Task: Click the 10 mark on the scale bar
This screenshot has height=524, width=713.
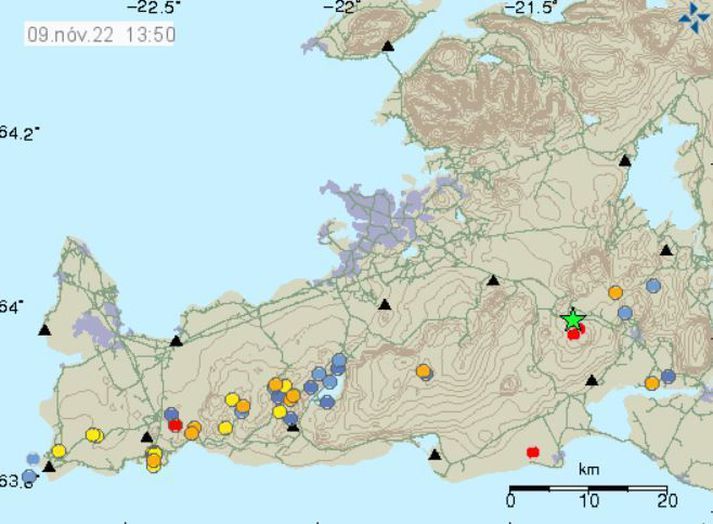Action: pyautogui.click(x=588, y=501)
